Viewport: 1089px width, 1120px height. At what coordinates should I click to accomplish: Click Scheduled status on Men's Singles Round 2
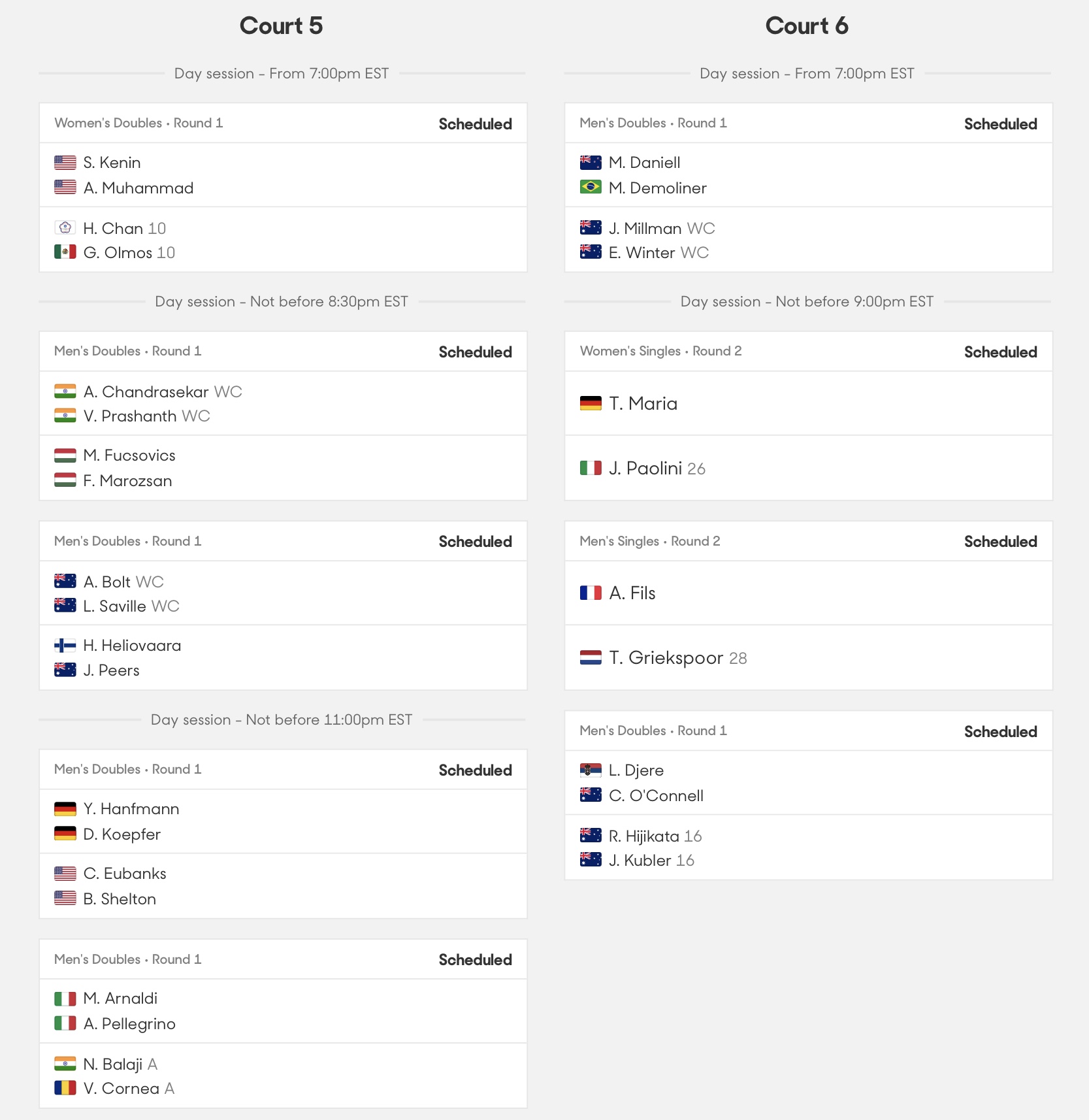(1000, 541)
